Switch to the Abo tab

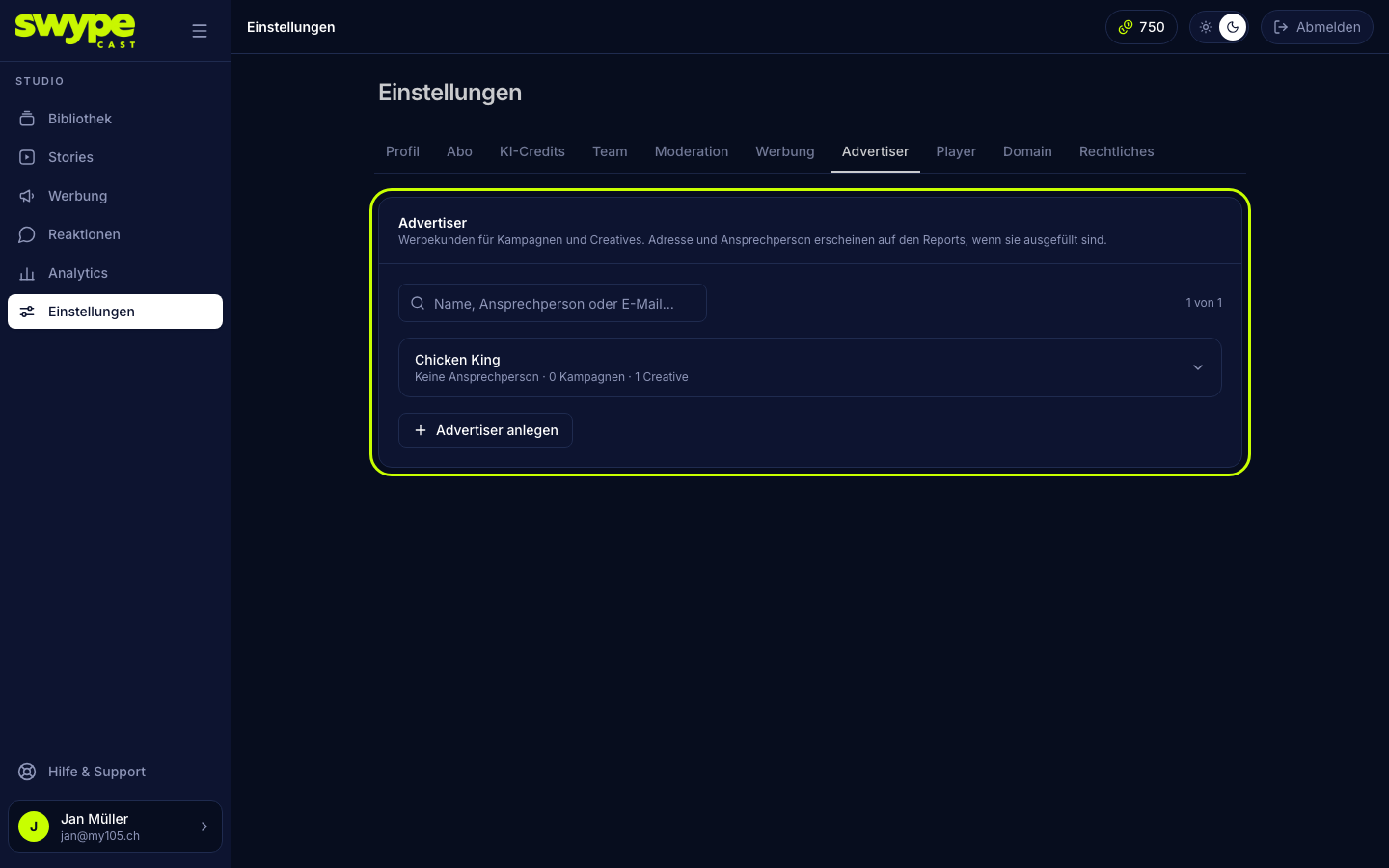click(459, 151)
